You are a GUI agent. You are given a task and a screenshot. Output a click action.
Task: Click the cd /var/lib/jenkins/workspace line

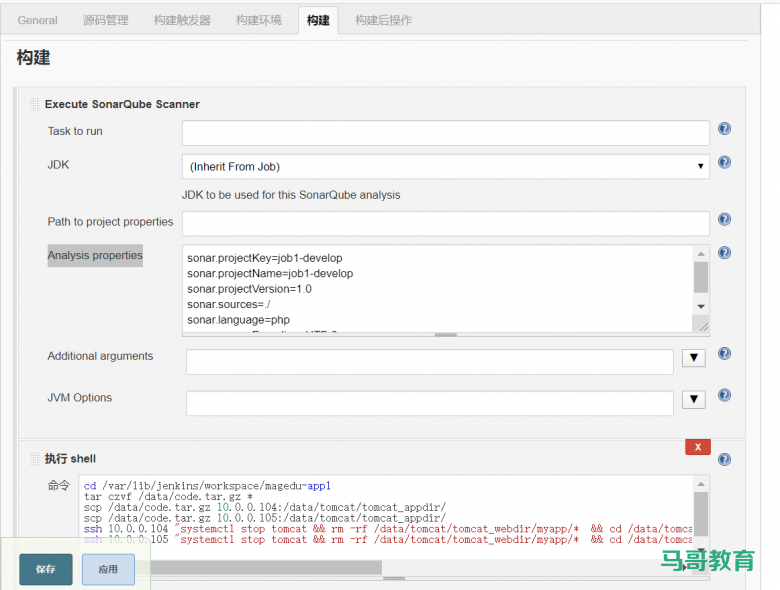coord(207,486)
